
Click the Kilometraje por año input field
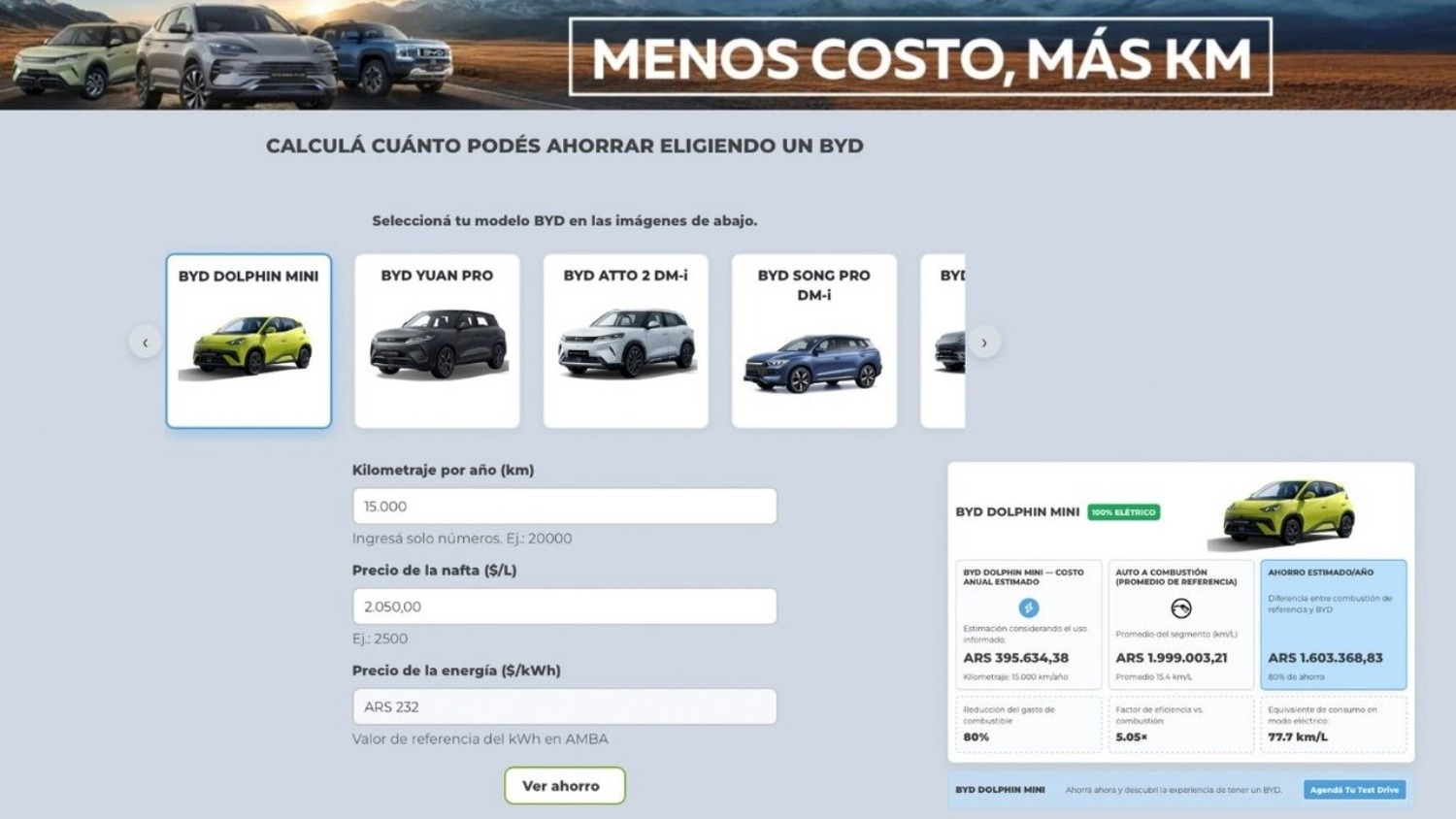tap(564, 507)
